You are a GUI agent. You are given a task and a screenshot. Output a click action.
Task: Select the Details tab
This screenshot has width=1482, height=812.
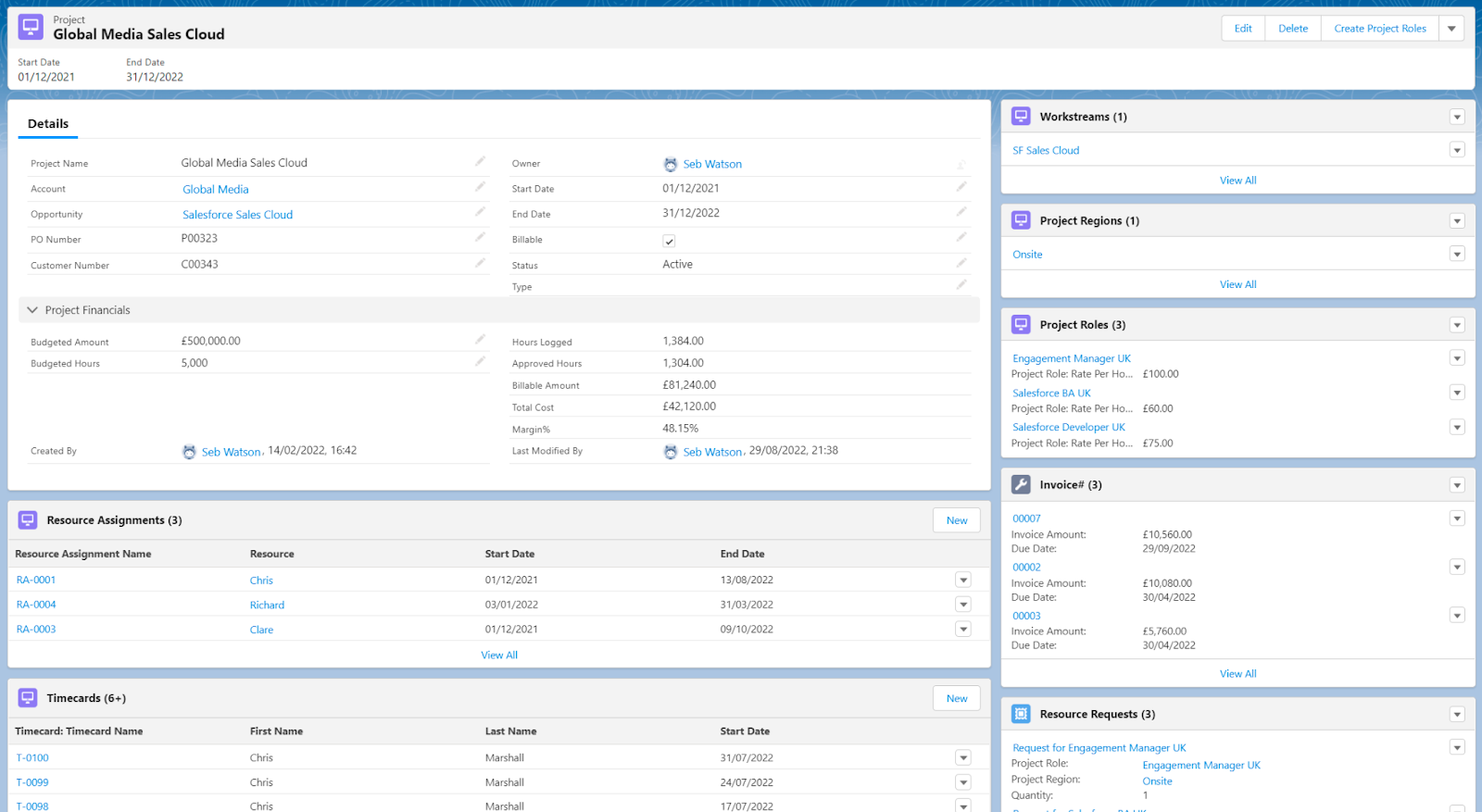tap(48, 124)
